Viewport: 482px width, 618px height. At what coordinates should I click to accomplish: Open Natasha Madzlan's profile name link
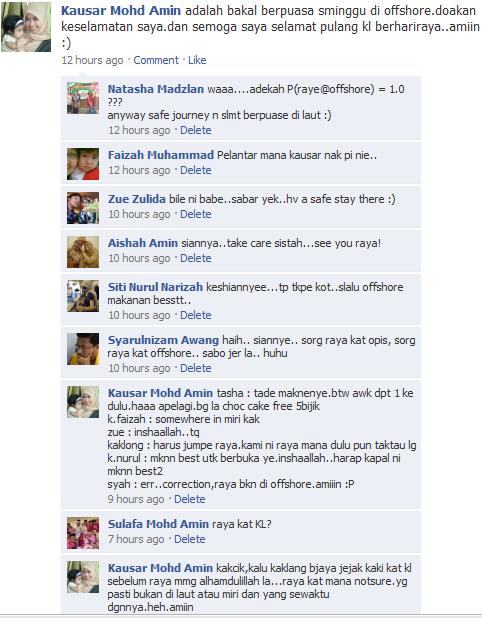[156, 89]
